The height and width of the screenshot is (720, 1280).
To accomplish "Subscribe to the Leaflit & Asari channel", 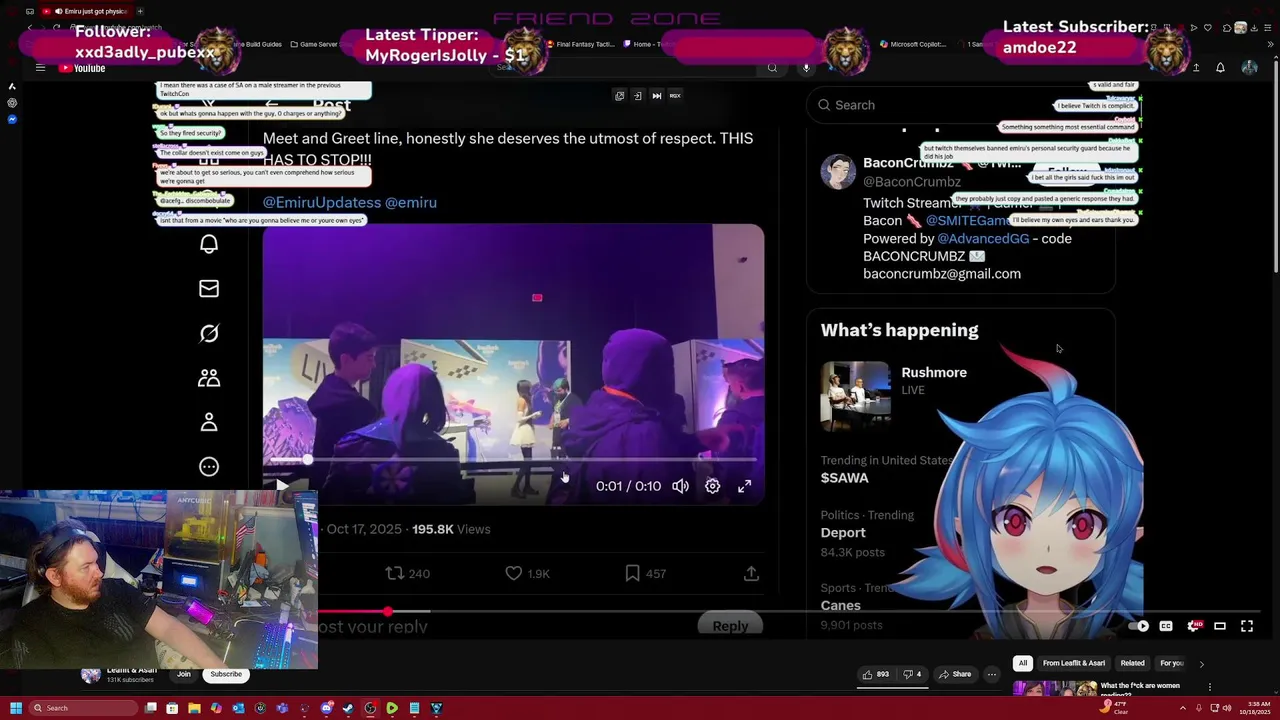I will (226, 674).
